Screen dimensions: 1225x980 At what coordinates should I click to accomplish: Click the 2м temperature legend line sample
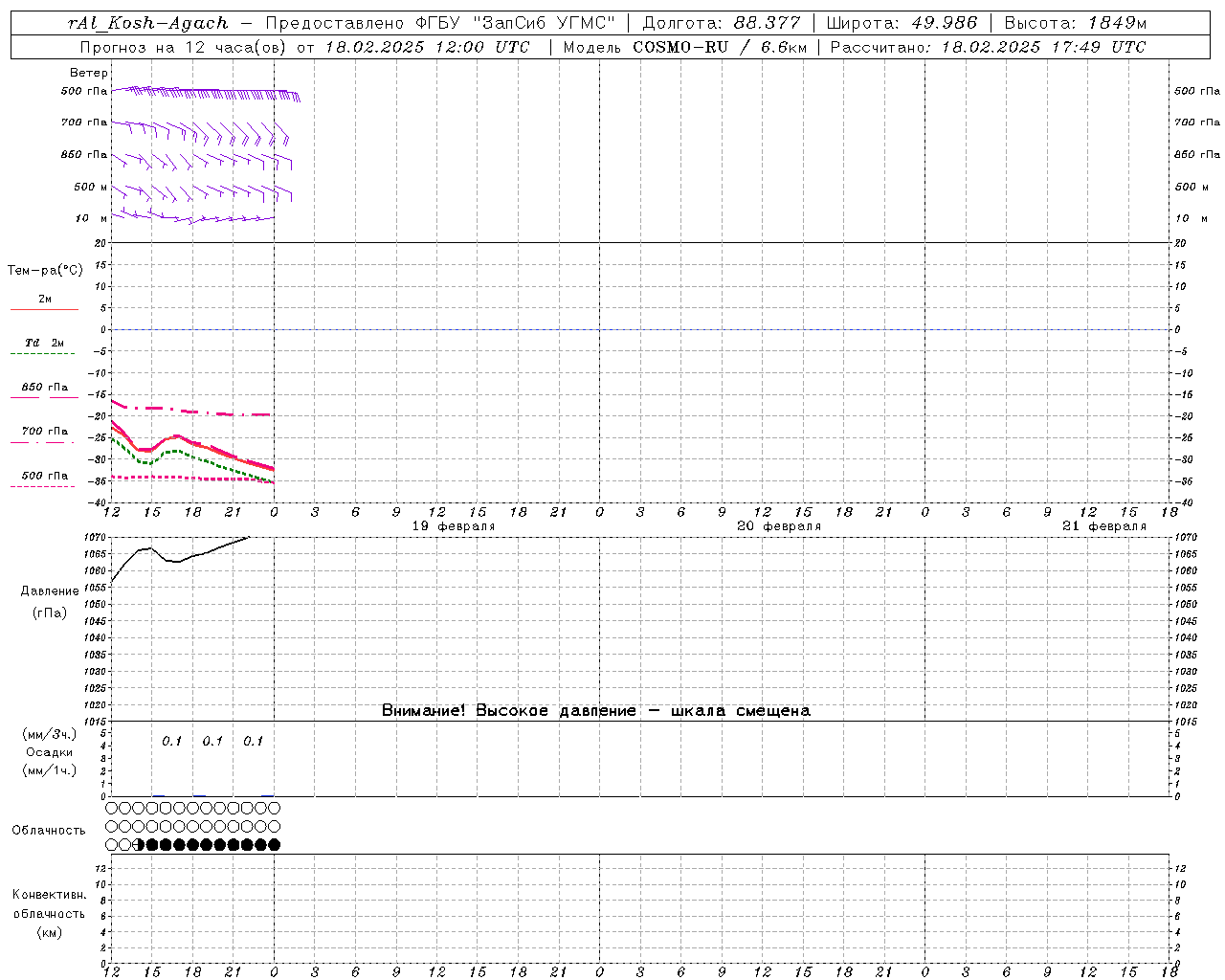tap(44, 309)
